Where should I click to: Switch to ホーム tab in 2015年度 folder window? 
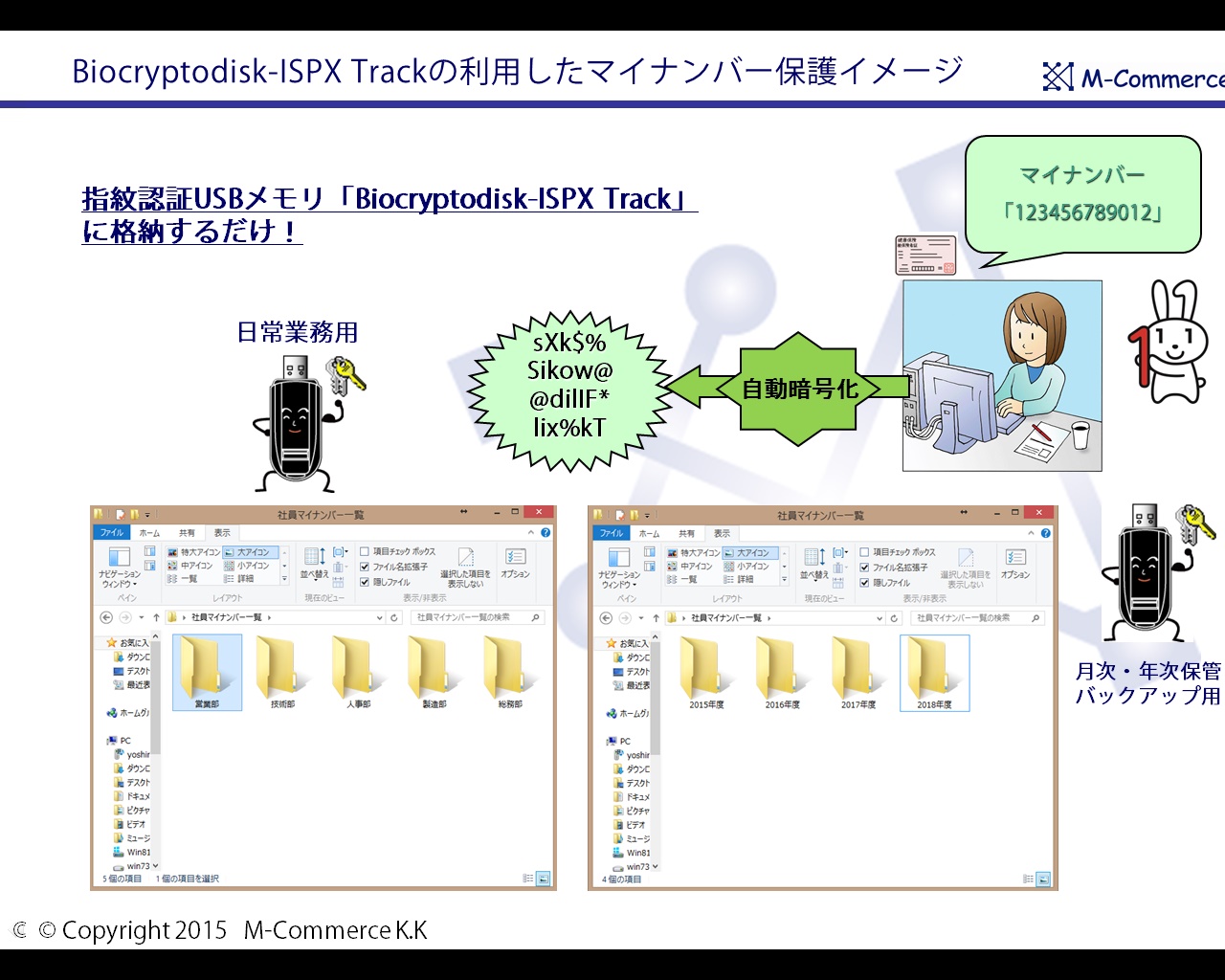[x=649, y=533]
